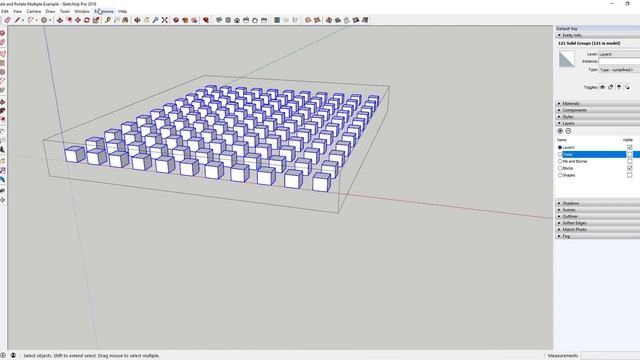The width and height of the screenshot is (640, 360).
Task: Switch to Front view house icon
Action: click(x=237, y=20)
